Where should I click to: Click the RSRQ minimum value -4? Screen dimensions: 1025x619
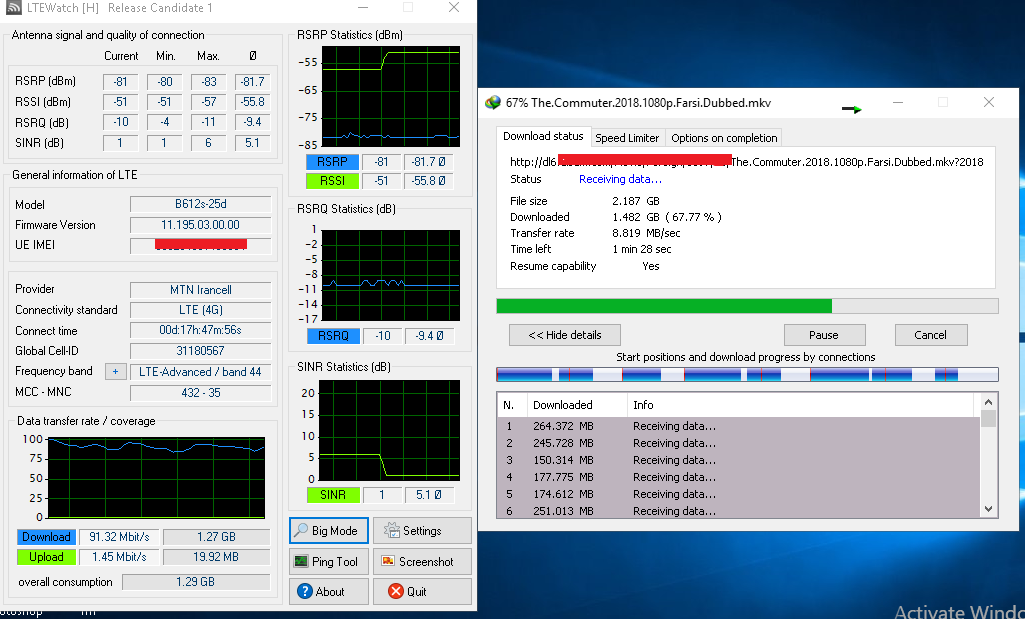[x=165, y=122]
